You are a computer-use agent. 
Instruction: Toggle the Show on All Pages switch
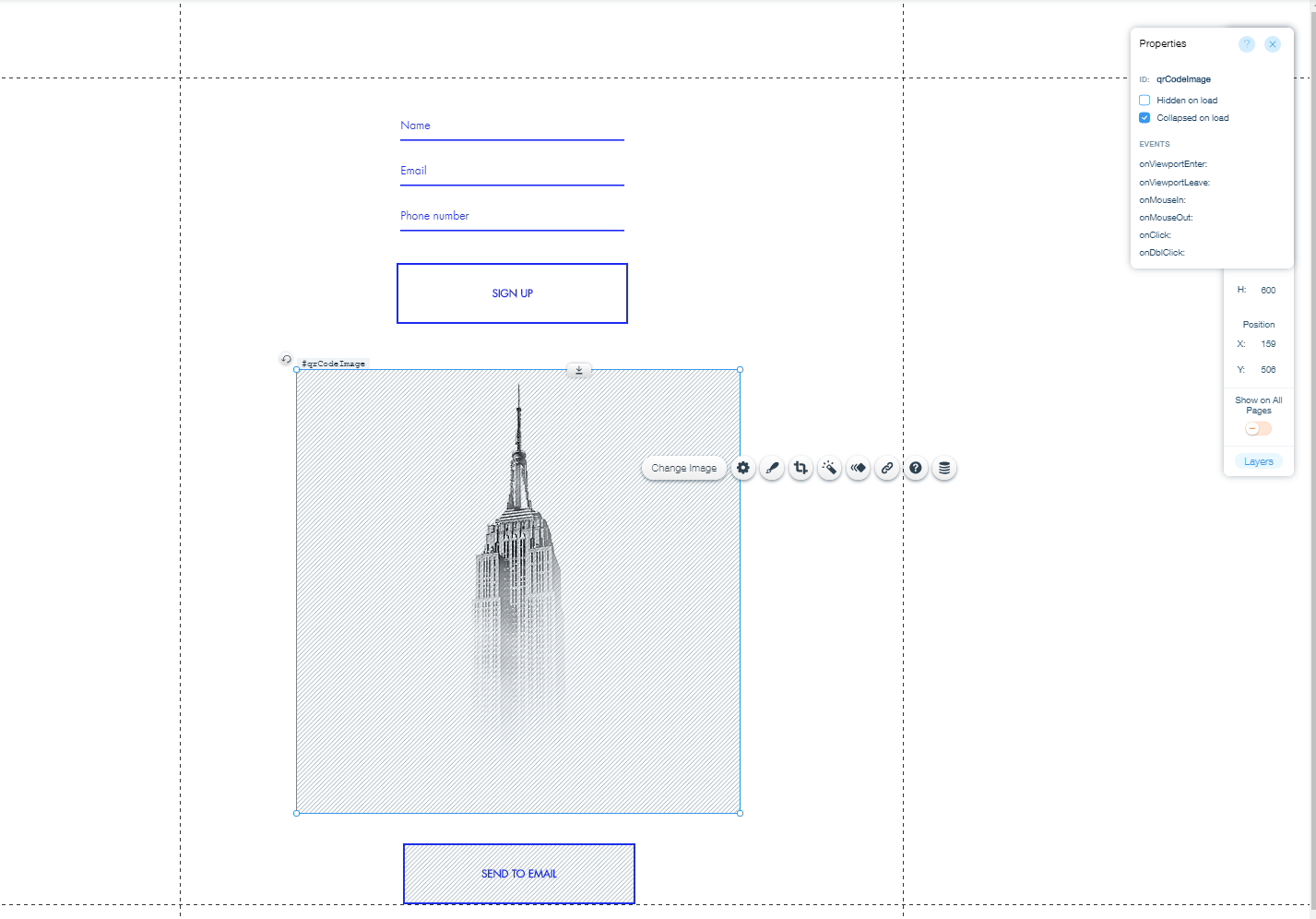1258,428
